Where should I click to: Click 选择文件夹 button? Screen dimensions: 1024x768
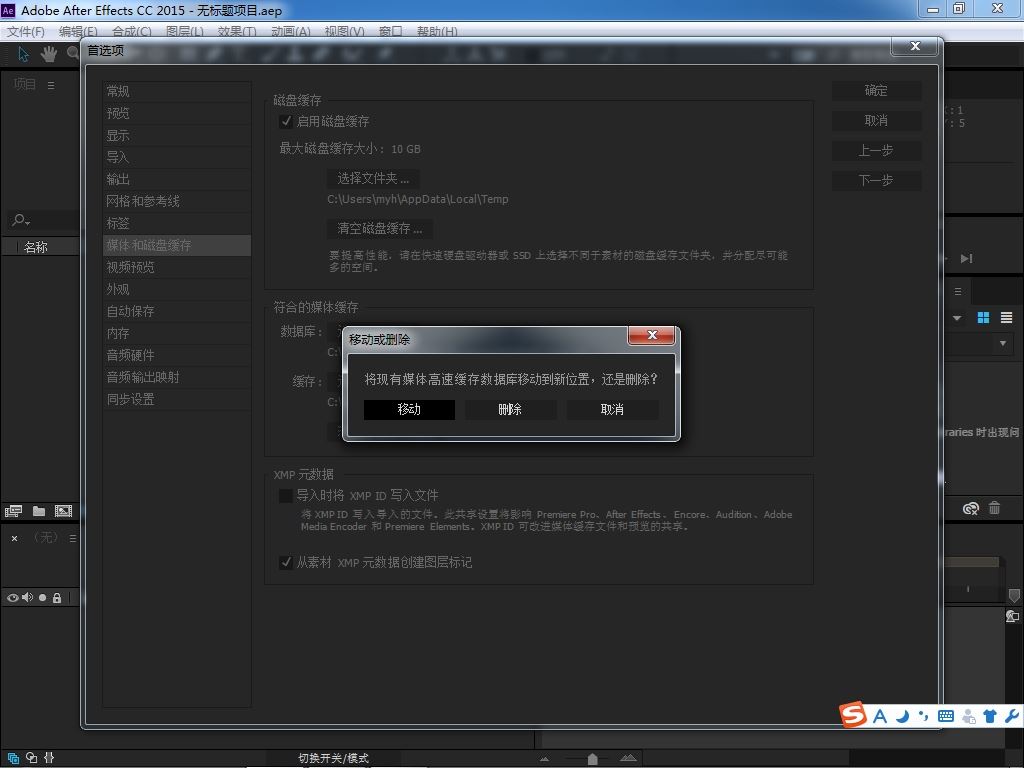click(x=373, y=178)
